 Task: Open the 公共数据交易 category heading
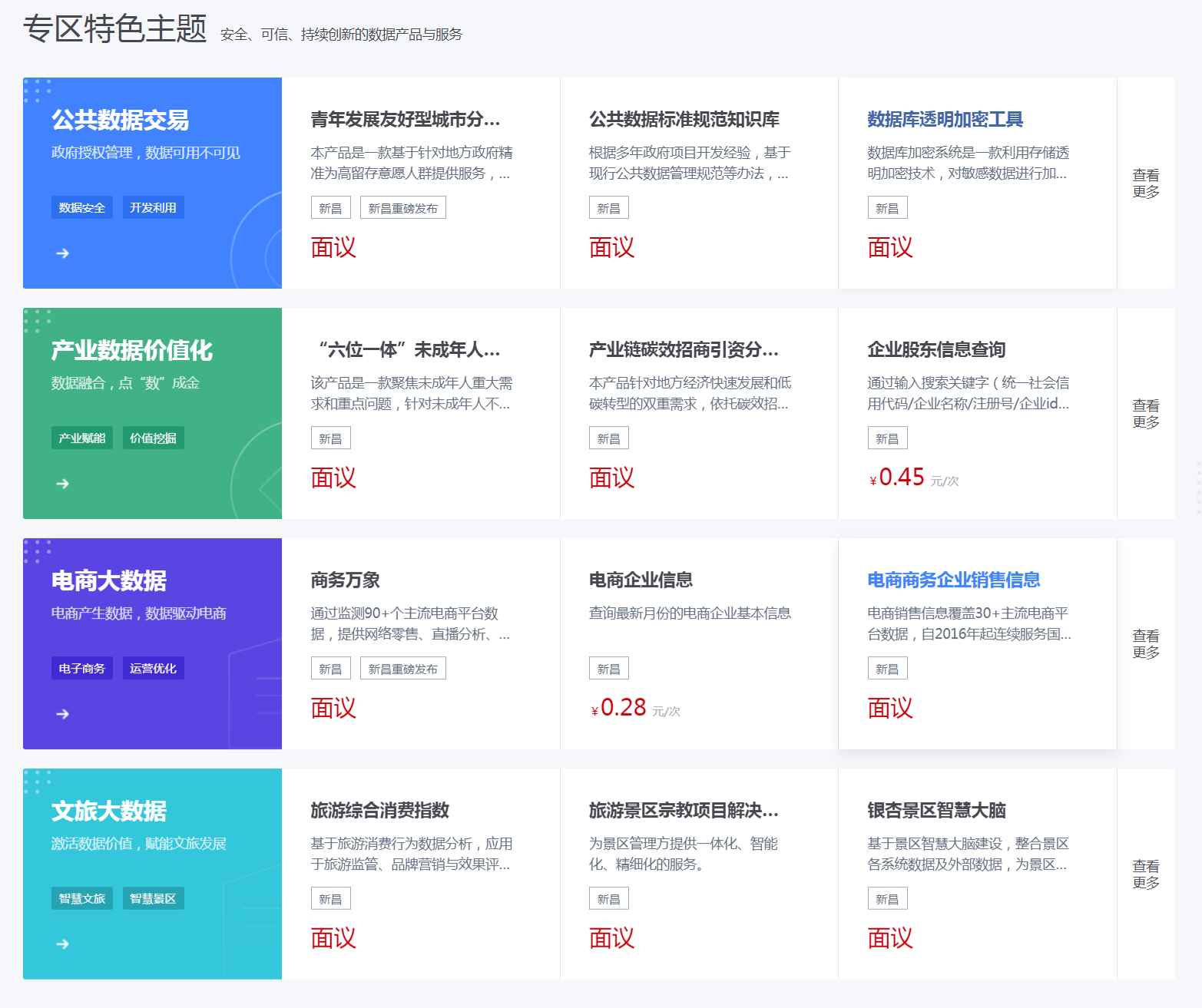point(120,120)
